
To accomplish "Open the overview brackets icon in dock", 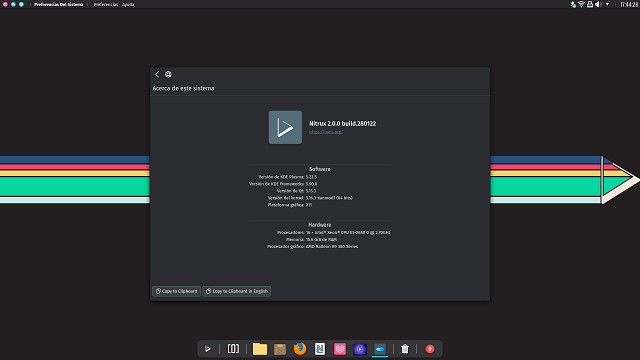I will click(x=233, y=349).
